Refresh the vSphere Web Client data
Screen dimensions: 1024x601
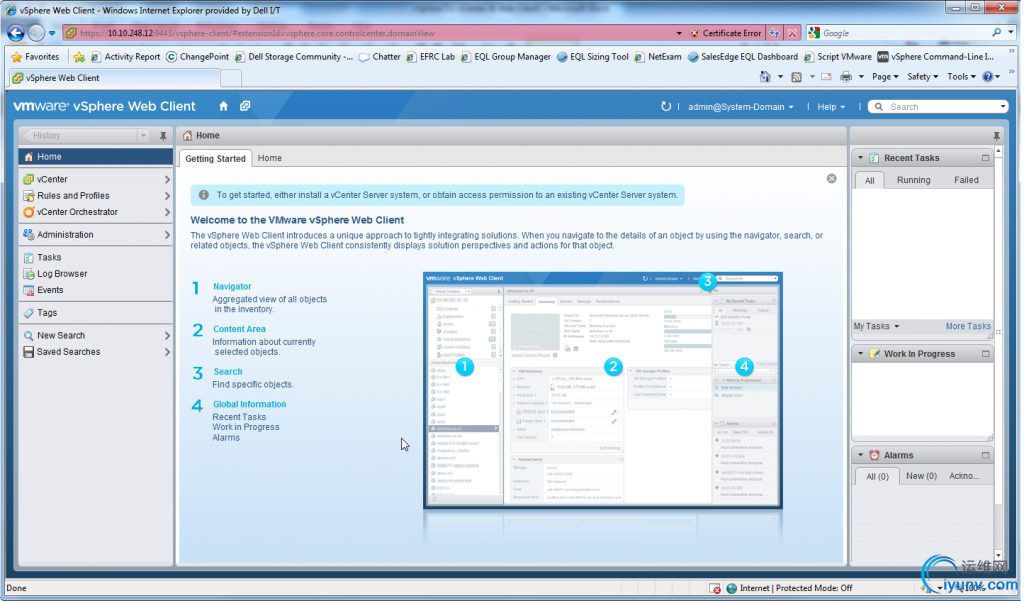[665, 106]
